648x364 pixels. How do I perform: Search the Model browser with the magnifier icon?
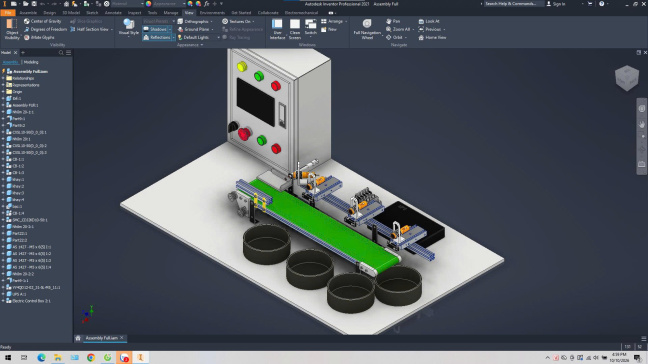(61, 53)
